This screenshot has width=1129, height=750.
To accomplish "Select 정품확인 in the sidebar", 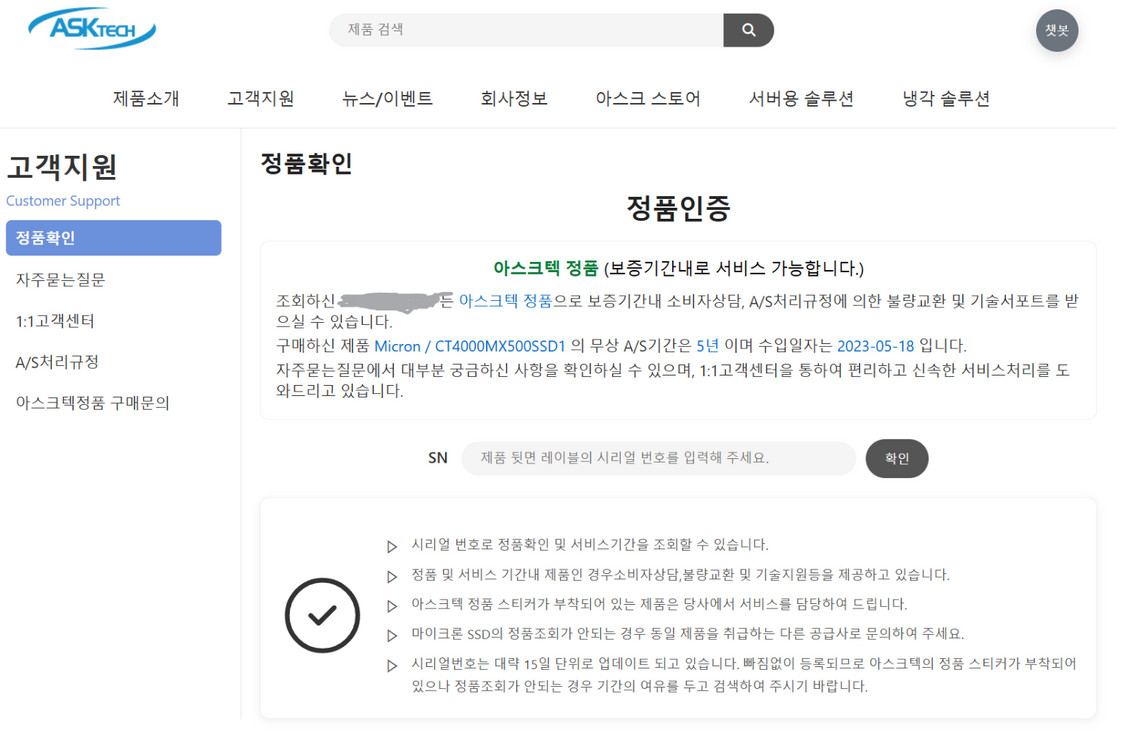I will [113, 238].
